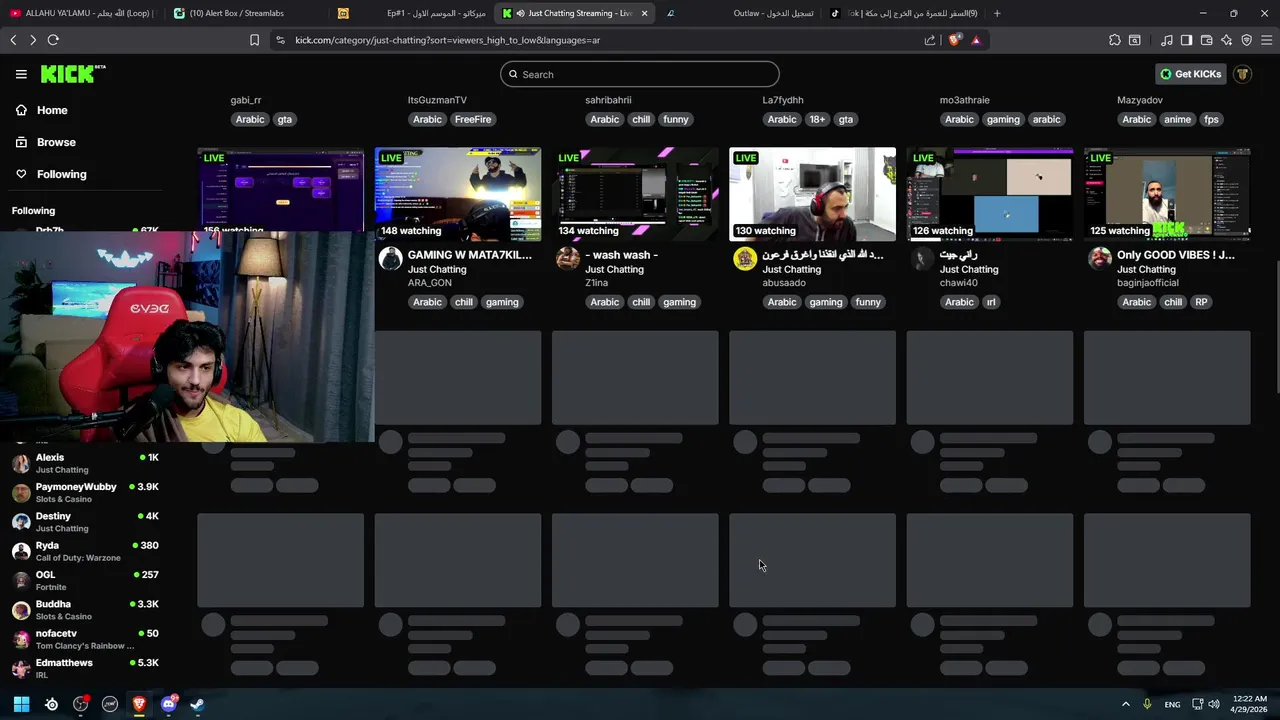
Task: Open Brave Wallet icon
Action: coord(1206,40)
